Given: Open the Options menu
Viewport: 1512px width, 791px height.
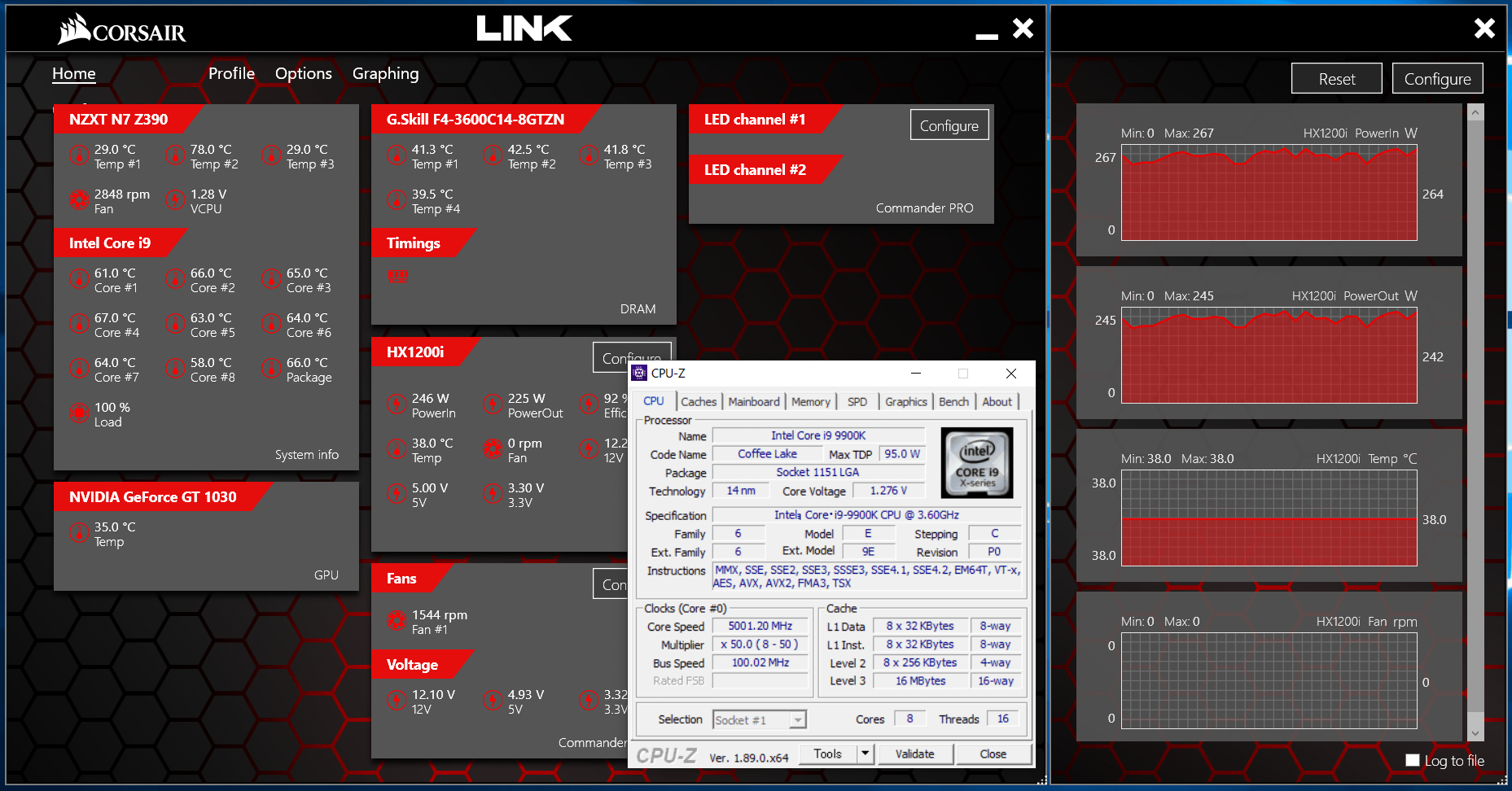Looking at the screenshot, I should [x=304, y=73].
